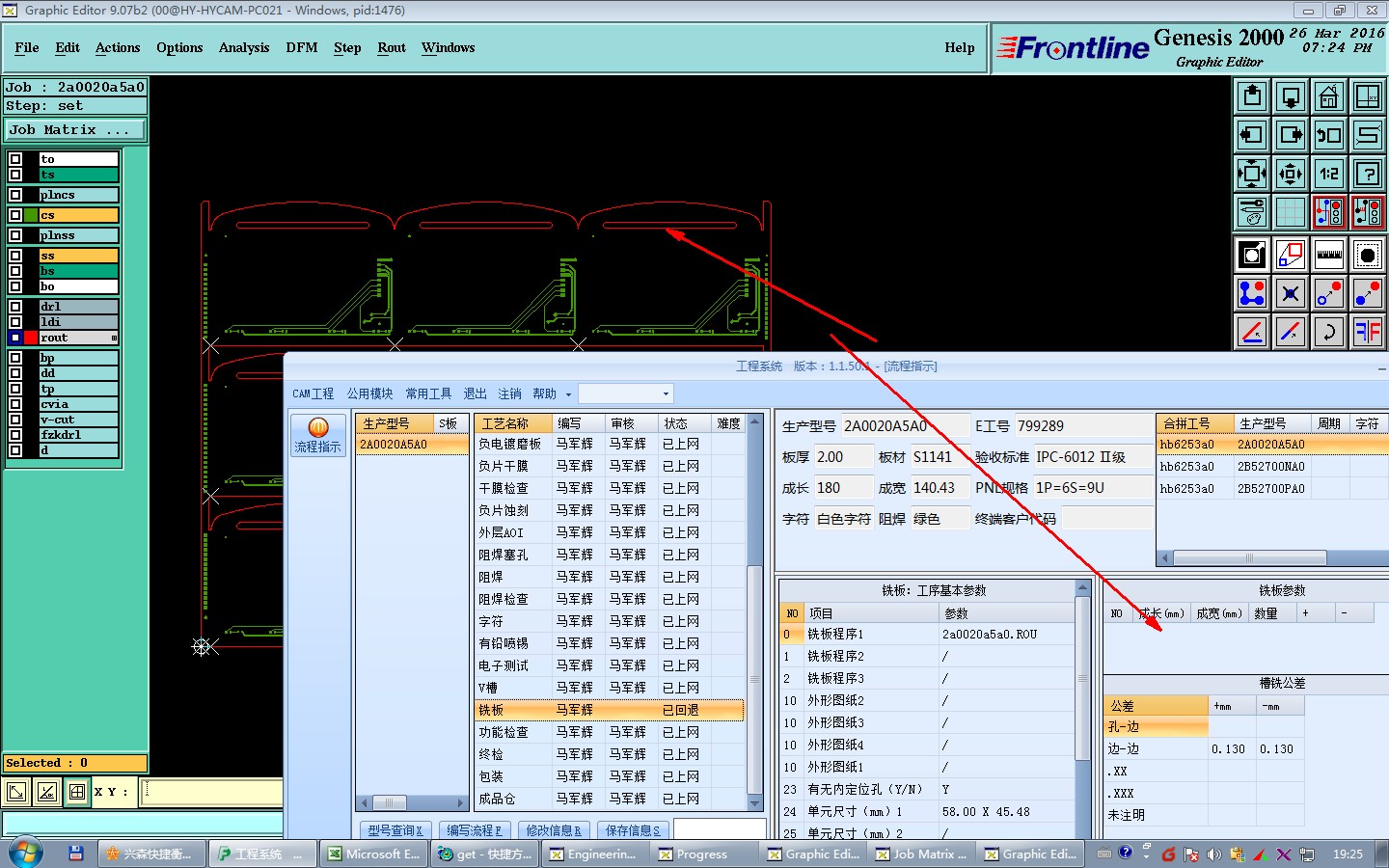Select the 2A0020A5A0 row in 生产型号 list
The height and width of the screenshot is (868, 1389).
413,445
